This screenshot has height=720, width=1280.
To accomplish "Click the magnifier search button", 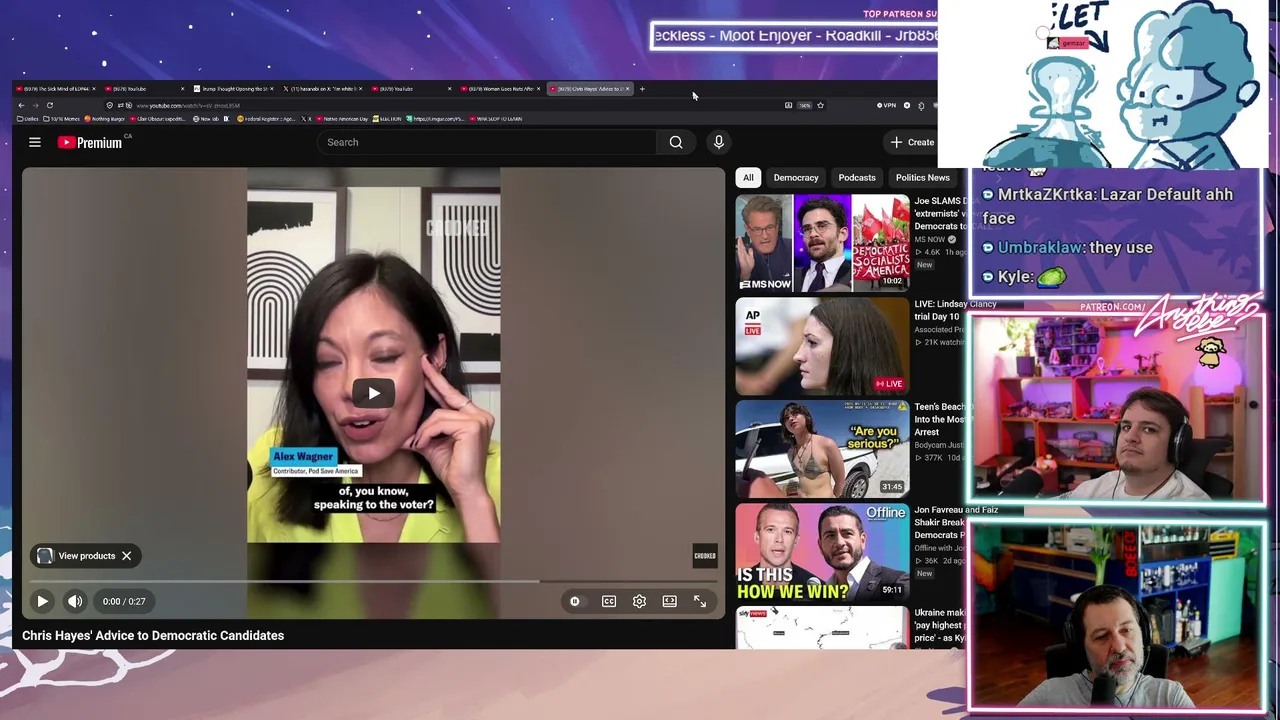I will [676, 142].
